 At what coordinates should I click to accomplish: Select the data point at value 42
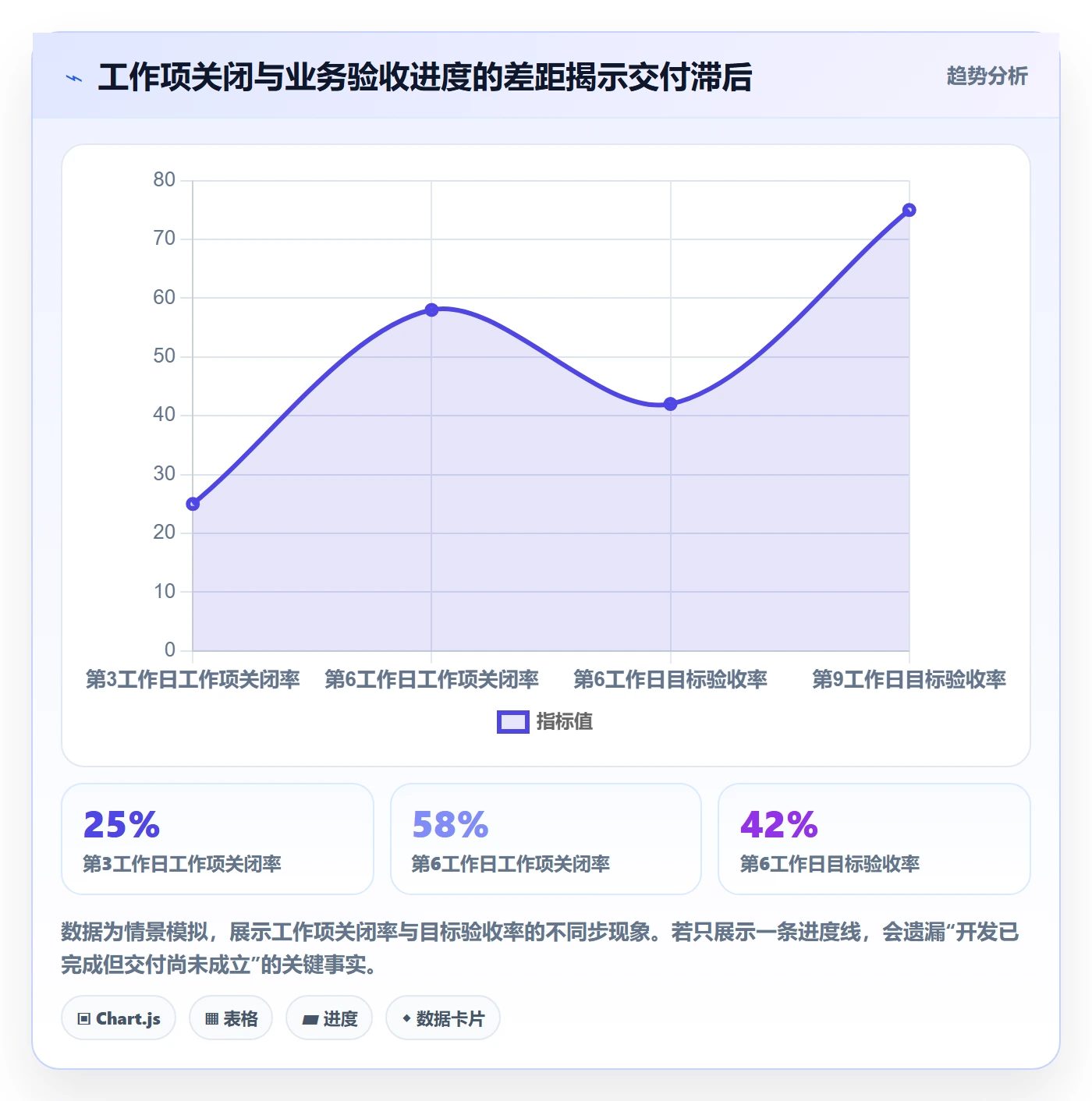pos(670,404)
